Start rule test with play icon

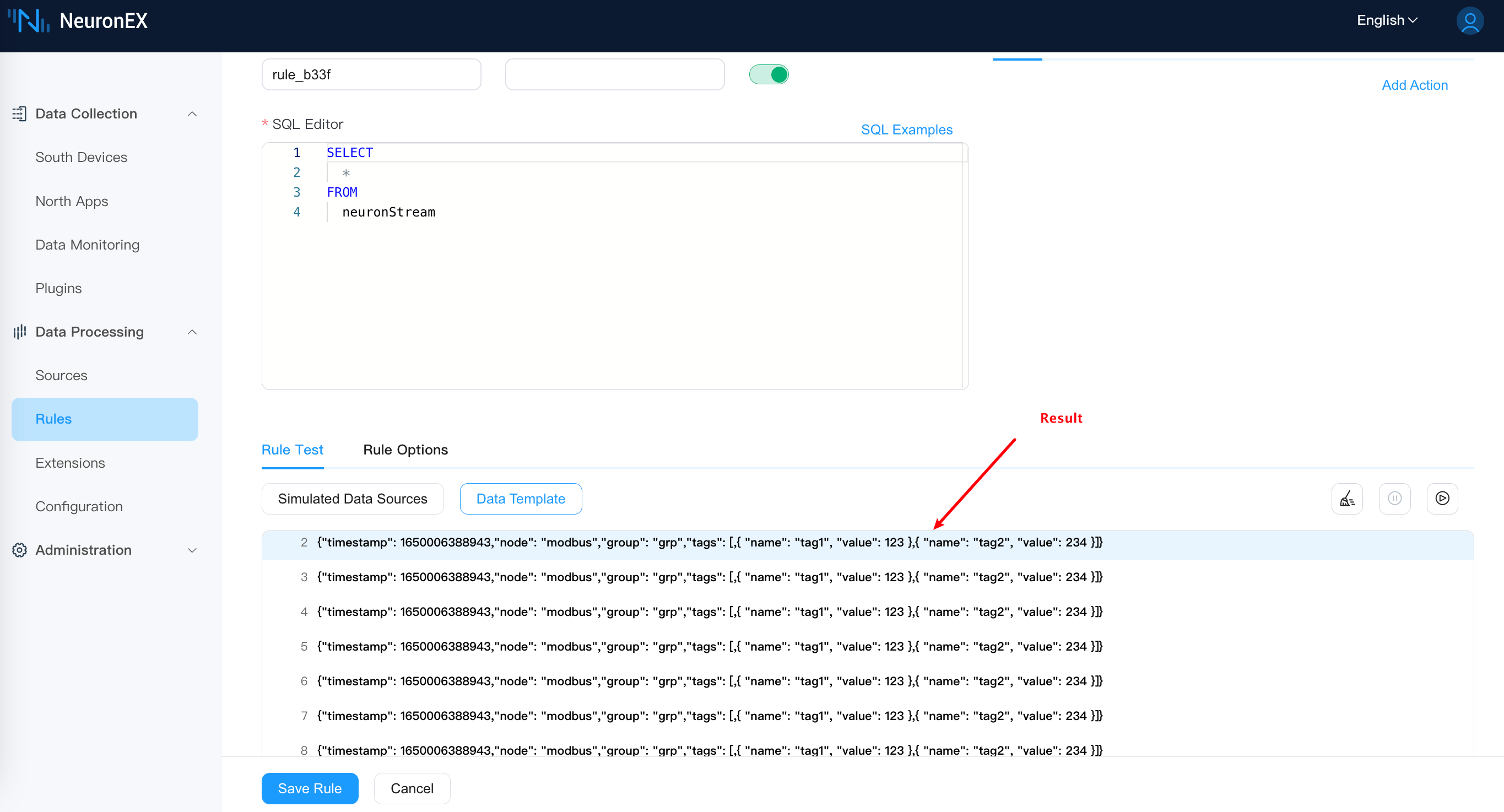(x=1442, y=499)
